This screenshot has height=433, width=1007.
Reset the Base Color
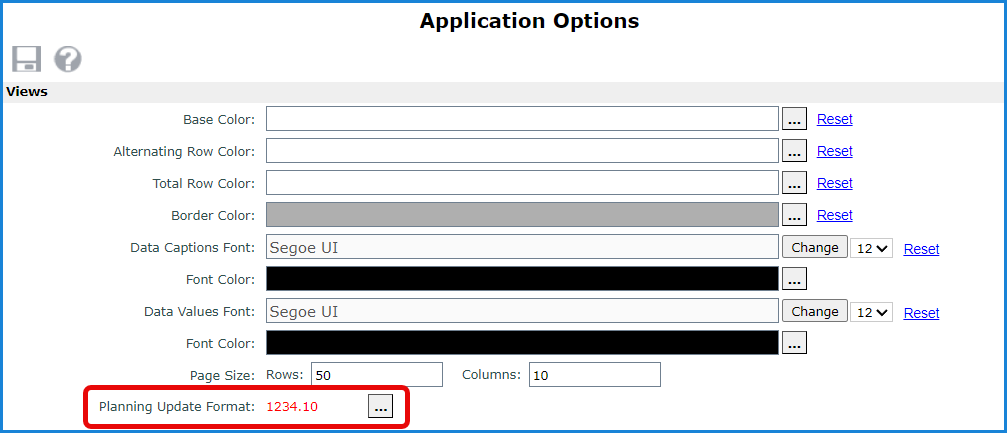tap(834, 119)
